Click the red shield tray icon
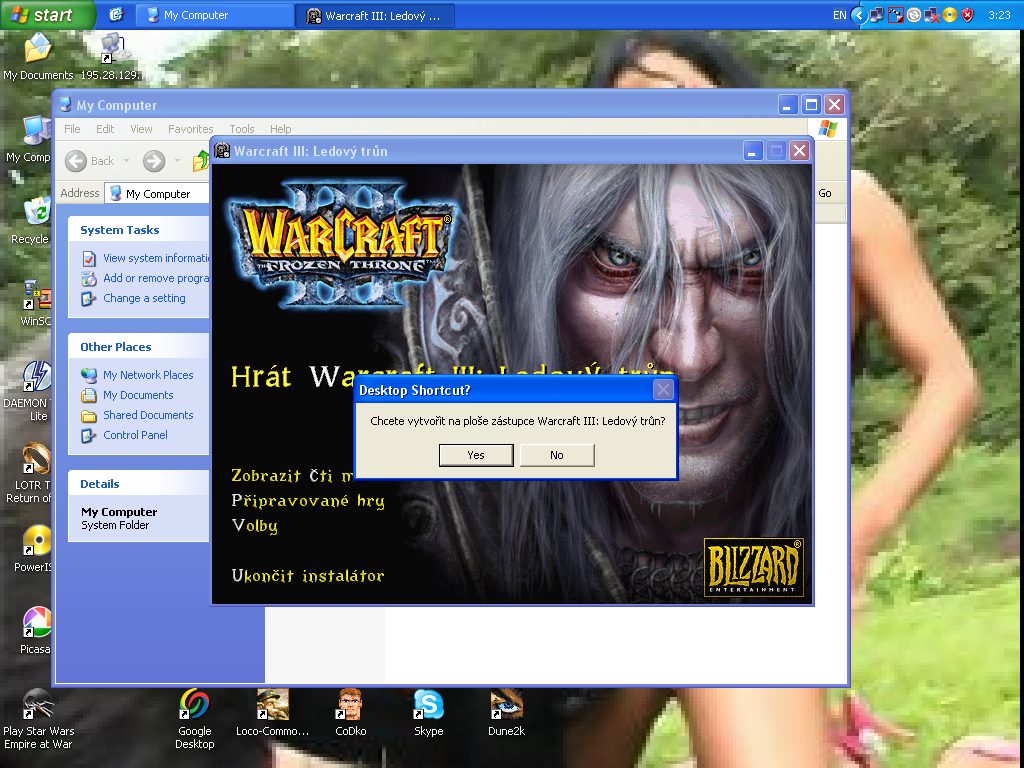The image size is (1024, 768). (967, 15)
